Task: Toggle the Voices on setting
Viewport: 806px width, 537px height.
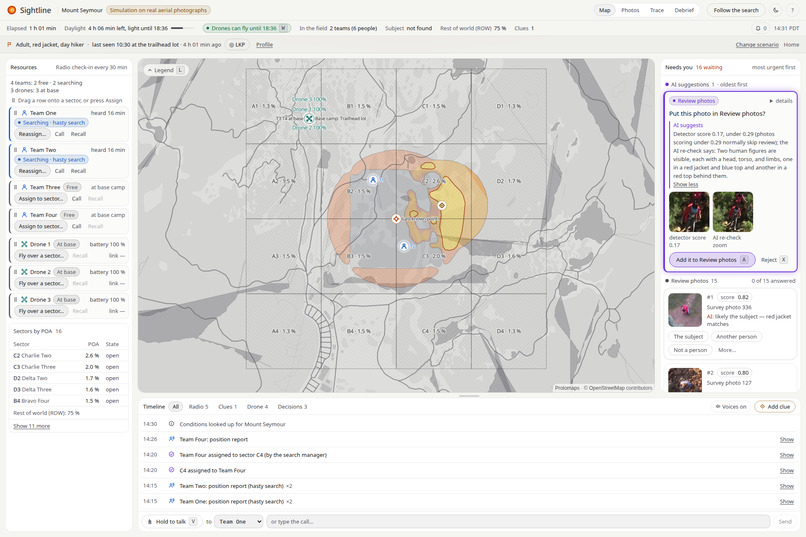Action: [731, 406]
